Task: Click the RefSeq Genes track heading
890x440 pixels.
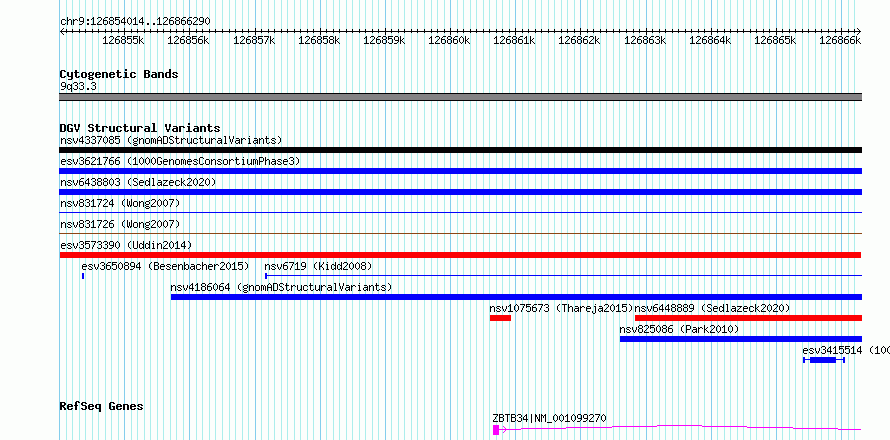Action: point(102,406)
